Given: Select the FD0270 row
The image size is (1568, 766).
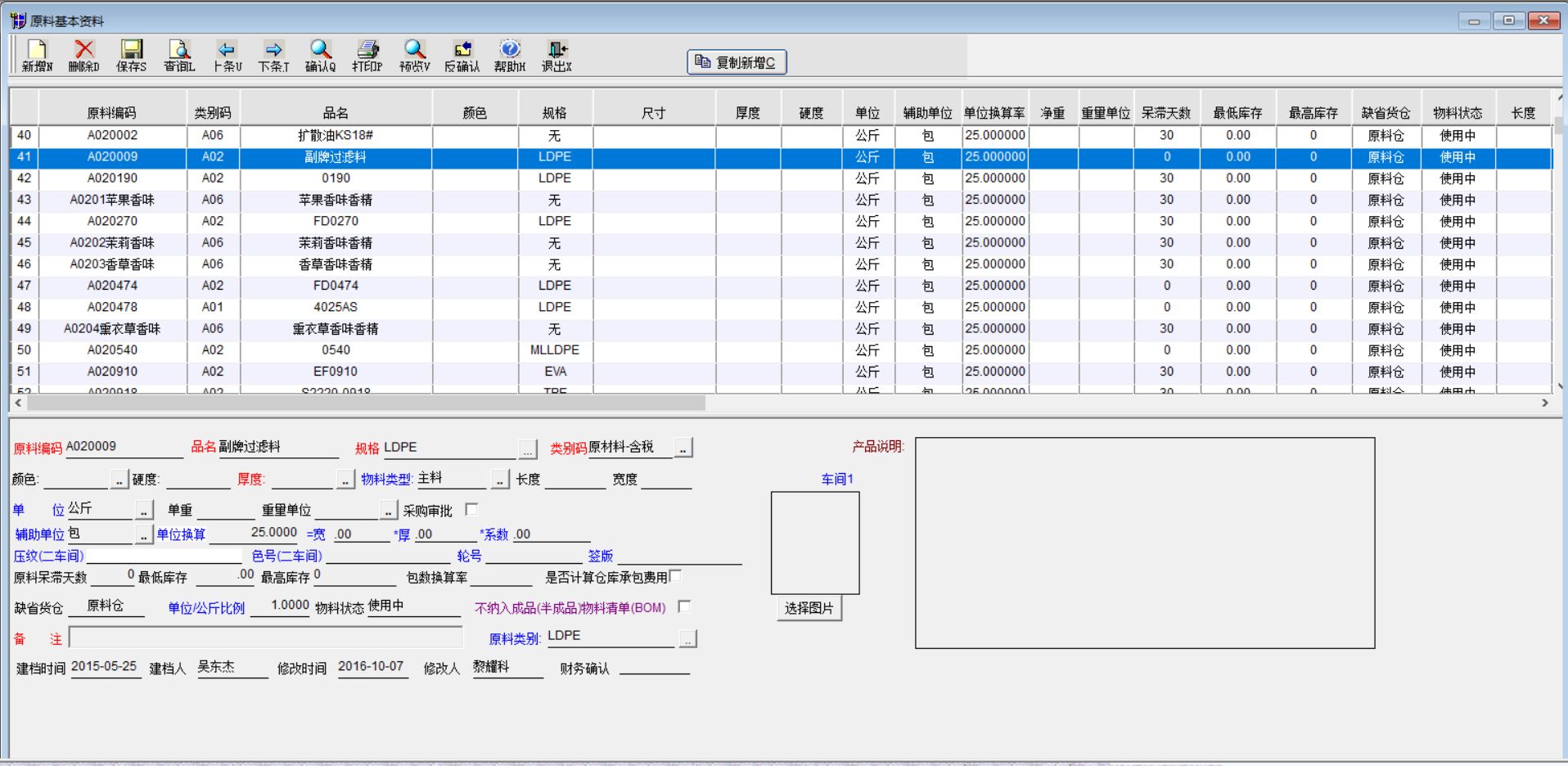Looking at the screenshot, I should point(781,221).
